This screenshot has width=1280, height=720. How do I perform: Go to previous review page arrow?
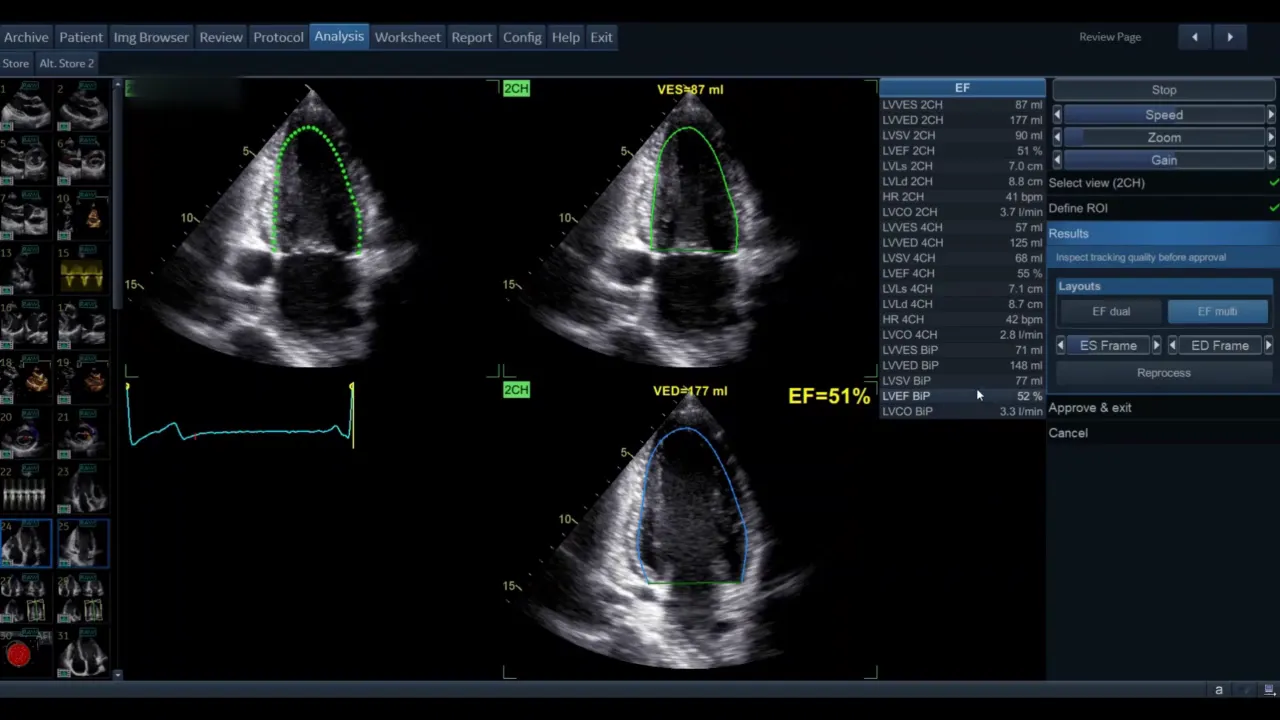coord(1194,37)
